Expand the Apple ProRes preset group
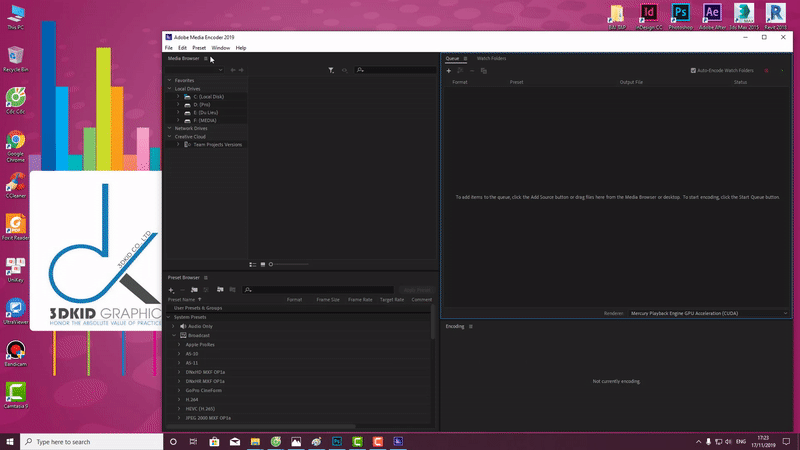This screenshot has width=800, height=450. pos(179,345)
